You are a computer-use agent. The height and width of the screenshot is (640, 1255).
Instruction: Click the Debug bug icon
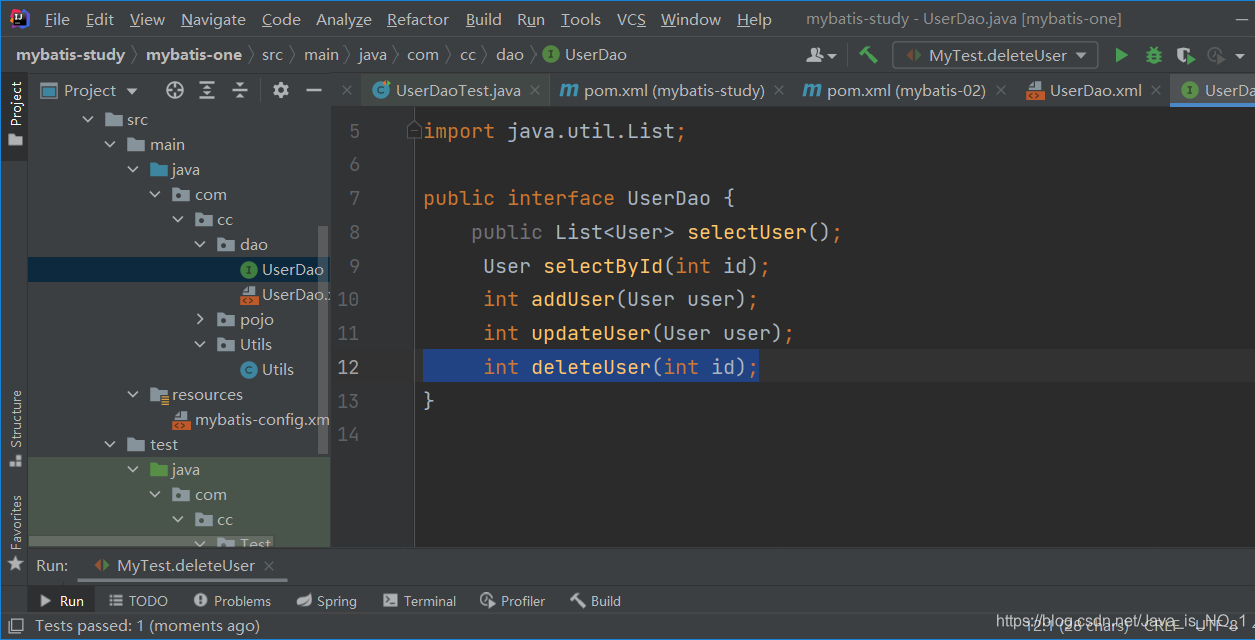[x=1153, y=55]
